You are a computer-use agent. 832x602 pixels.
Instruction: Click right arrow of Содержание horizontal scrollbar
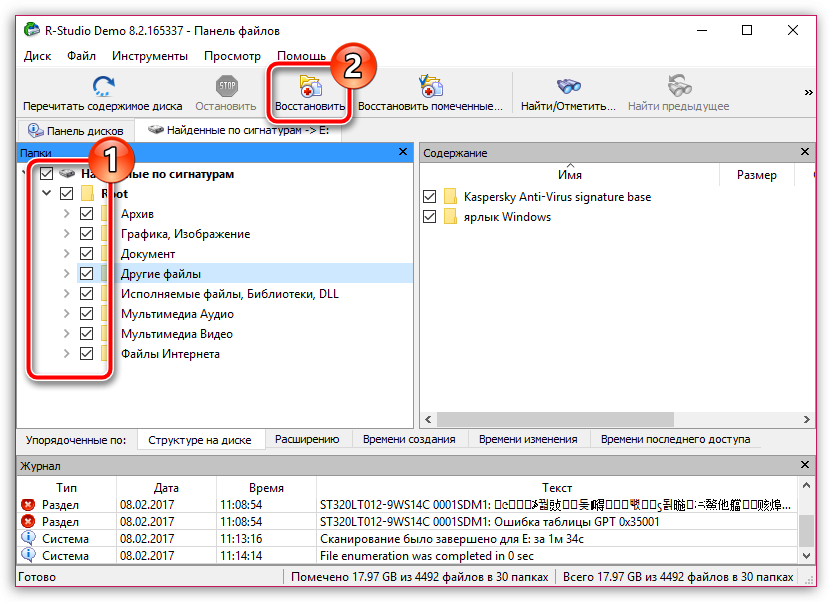807,420
